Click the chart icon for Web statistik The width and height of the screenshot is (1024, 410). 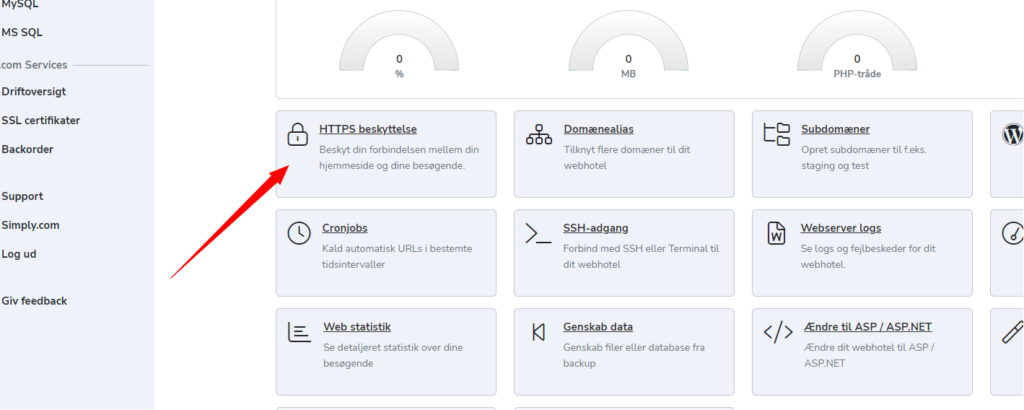point(300,332)
